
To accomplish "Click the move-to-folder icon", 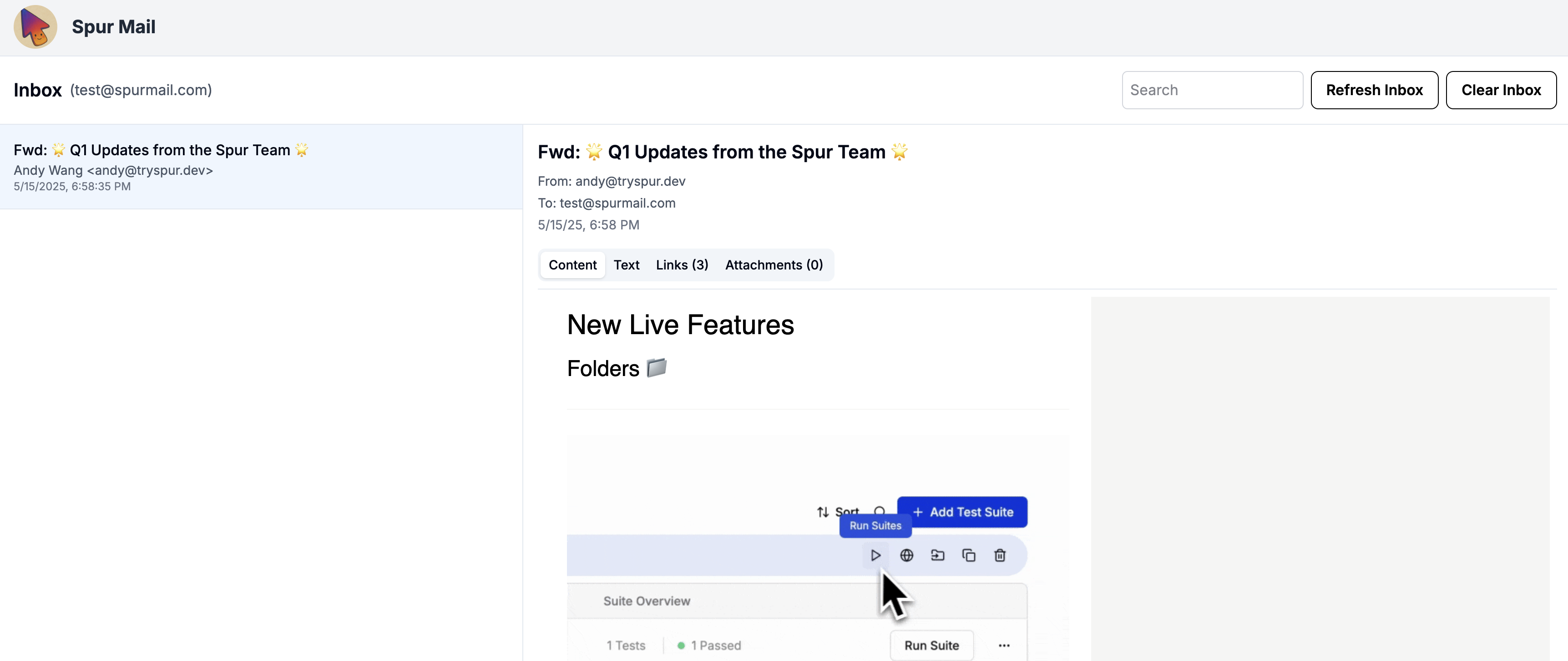I will [x=937, y=555].
